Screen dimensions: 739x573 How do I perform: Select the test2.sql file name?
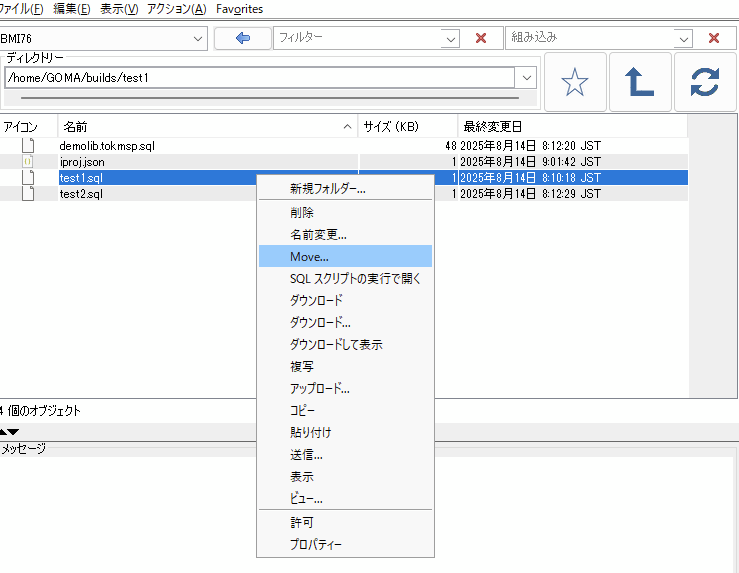81,194
